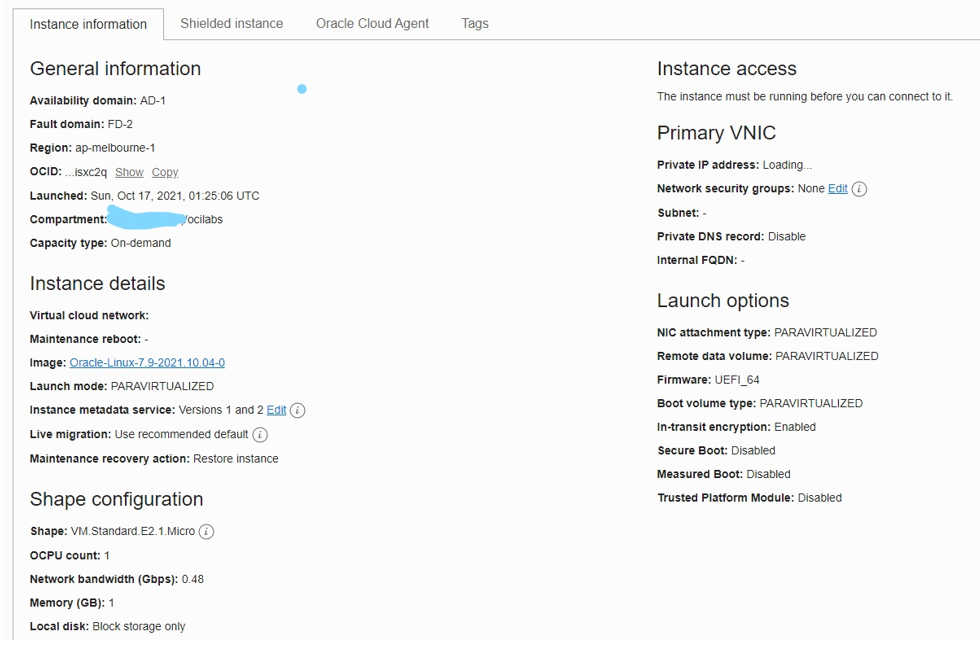Viewport: 980px width, 650px height.
Task: Click info icon beside VM.Standard.E2.1.Micro shape
Action: click(x=206, y=531)
